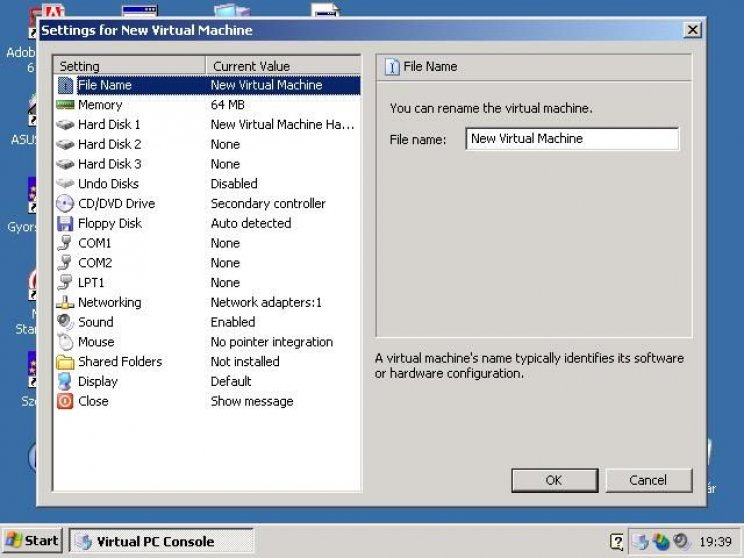744x558 pixels.
Task: Click the Hard Disk 1 drive icon
Action: (65, 125)
